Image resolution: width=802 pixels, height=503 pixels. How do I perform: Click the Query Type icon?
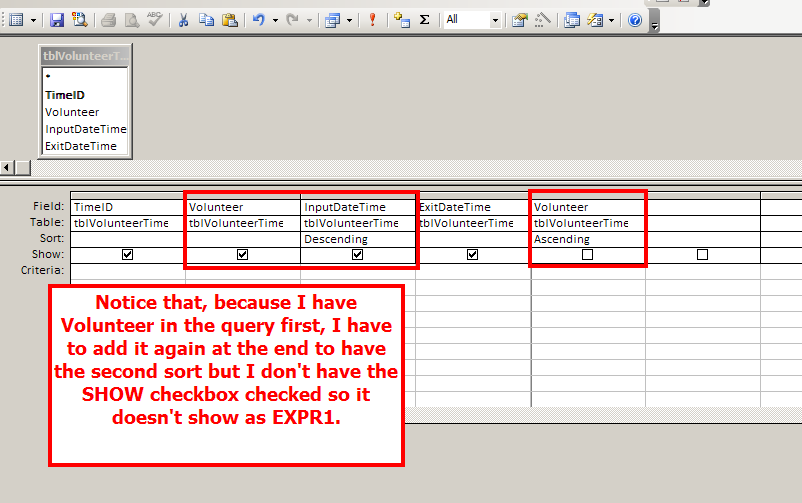(x=333, y=20)
